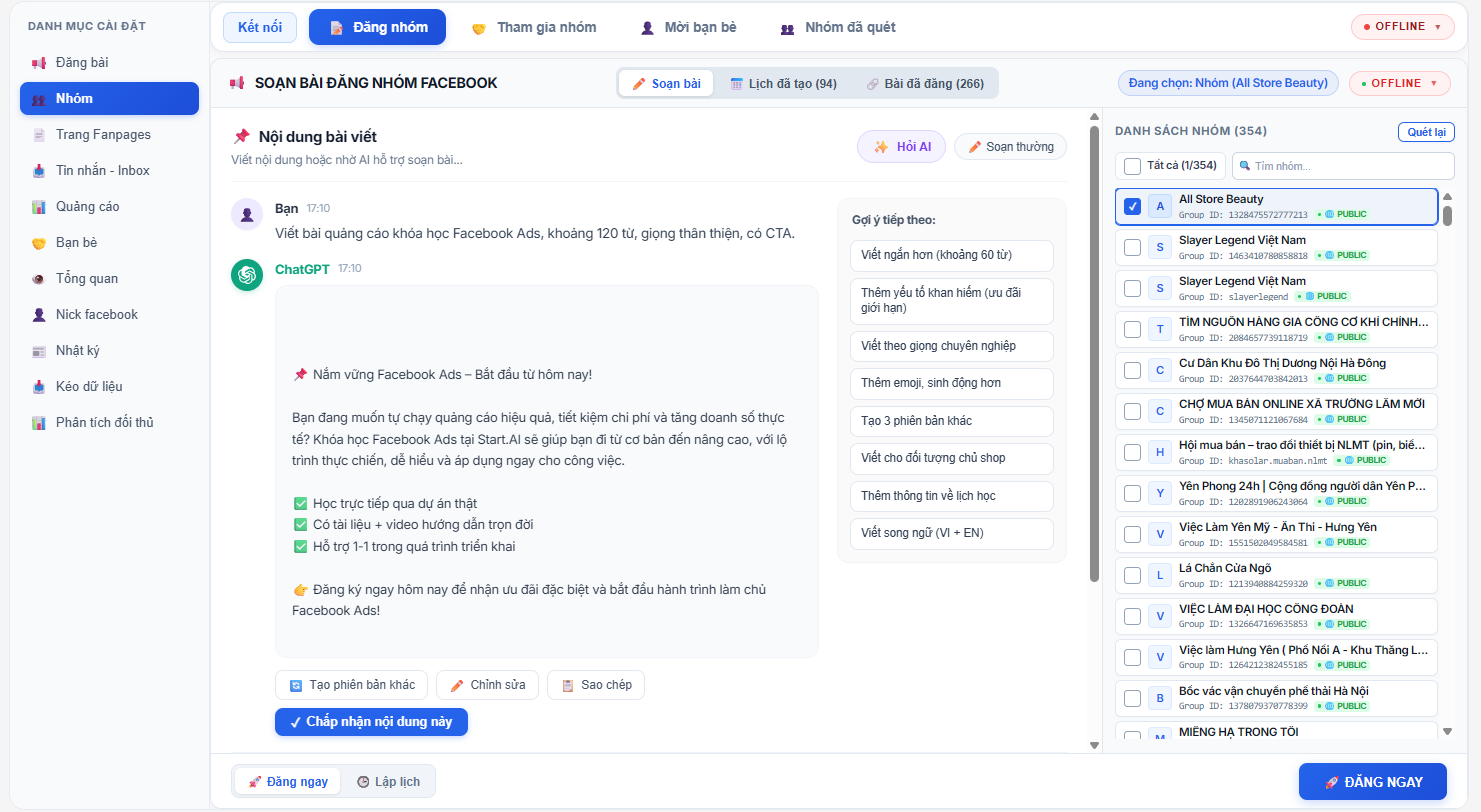The width and height of the screenshot is (1481, 812).
Task: Click the Tìm nhóm search field
Action: pyautogui.click(x=1343, y=166)
